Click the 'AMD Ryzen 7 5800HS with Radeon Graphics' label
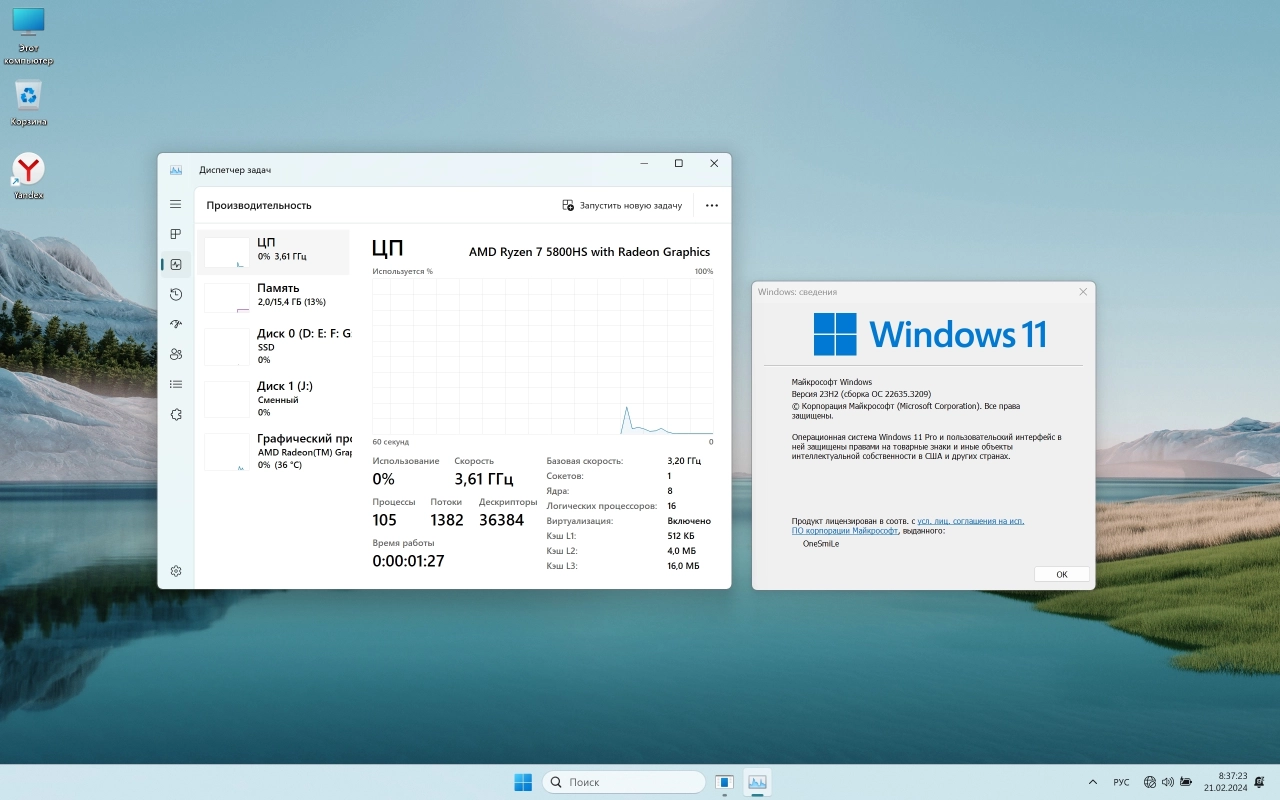1280x800 pixels. 589,252
